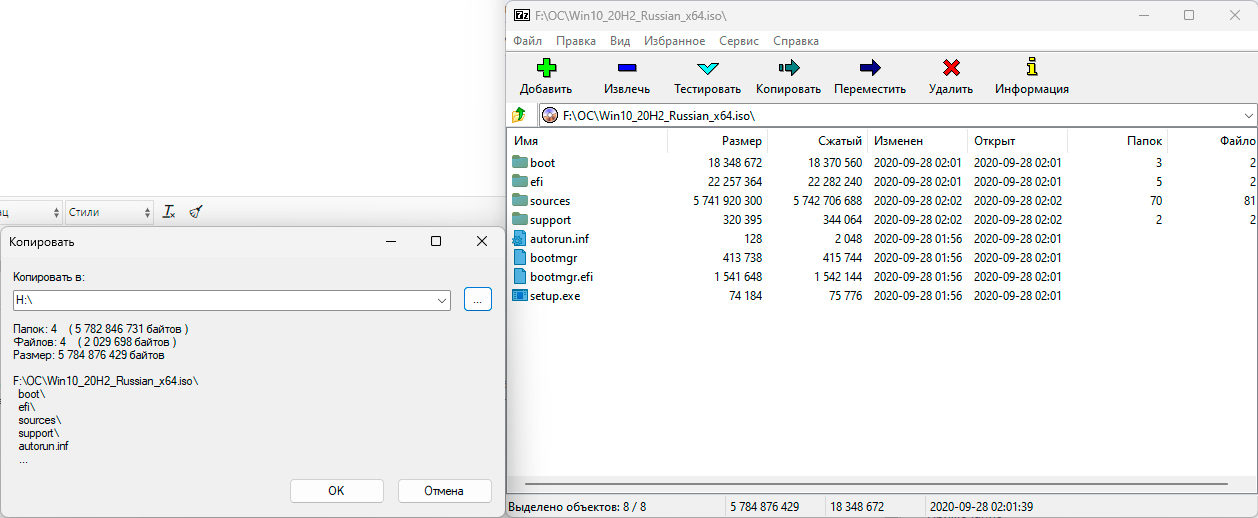Click the clear formatting icon near Стили
Image resolution: width=1258 pixels, height=518 pixels.
pyautogui.click(x=170, y=212)
